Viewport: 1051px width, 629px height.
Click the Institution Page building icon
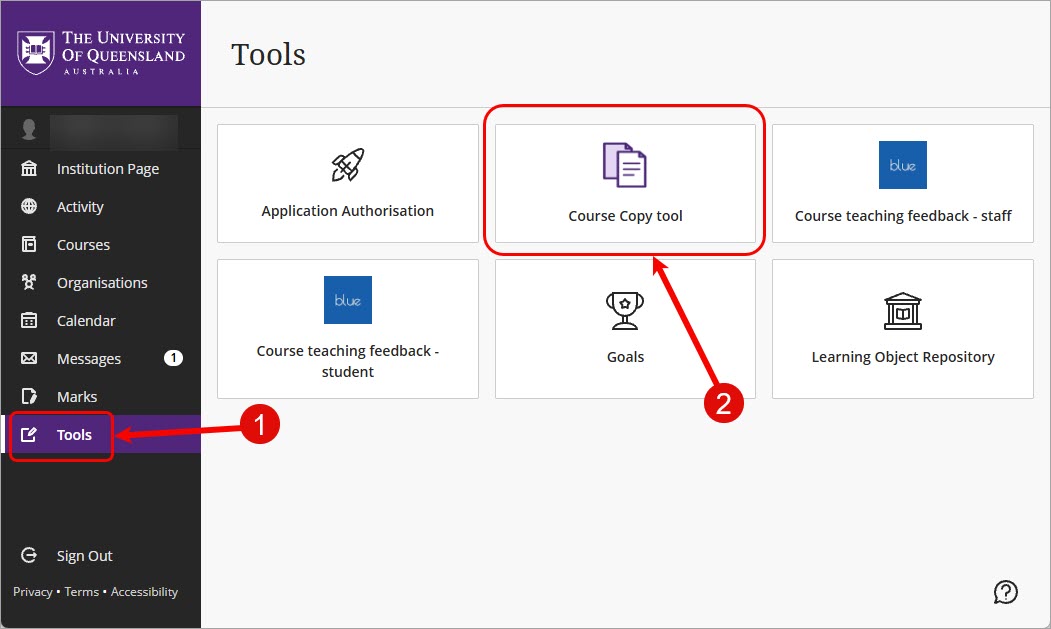pyautogui.click(x=29, y=168)
